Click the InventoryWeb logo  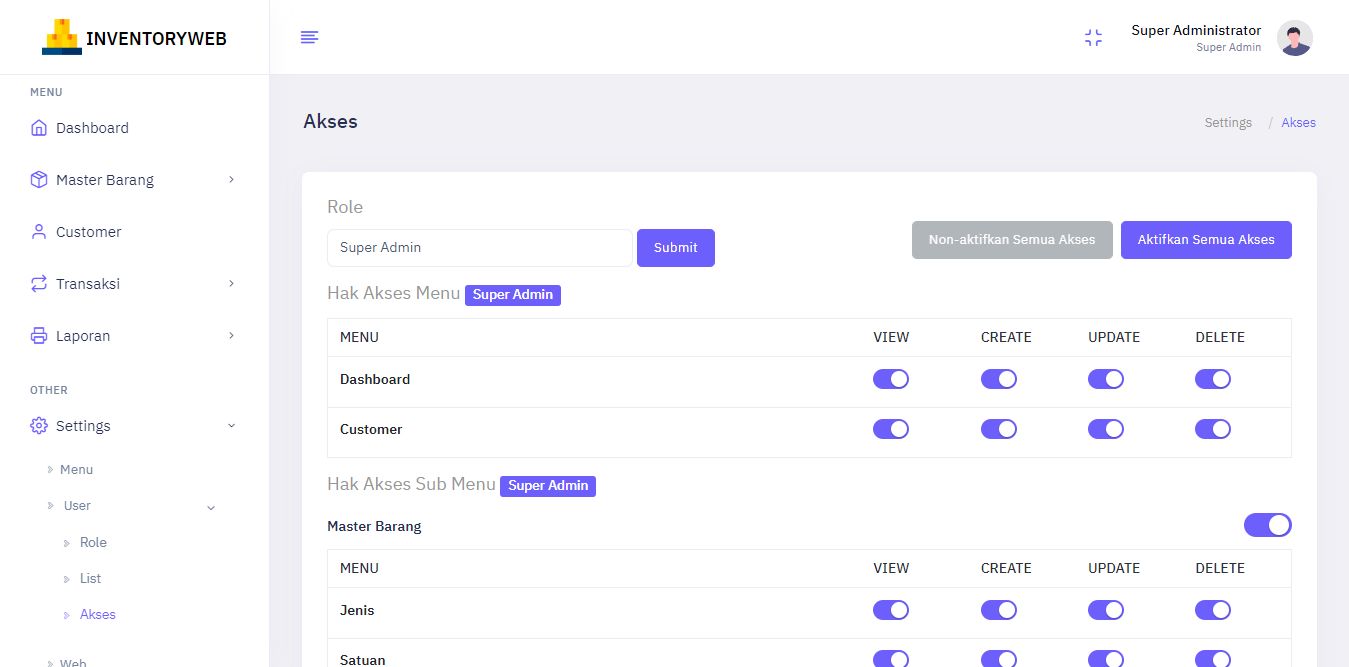pyautogui.click(x=133, y=37)
